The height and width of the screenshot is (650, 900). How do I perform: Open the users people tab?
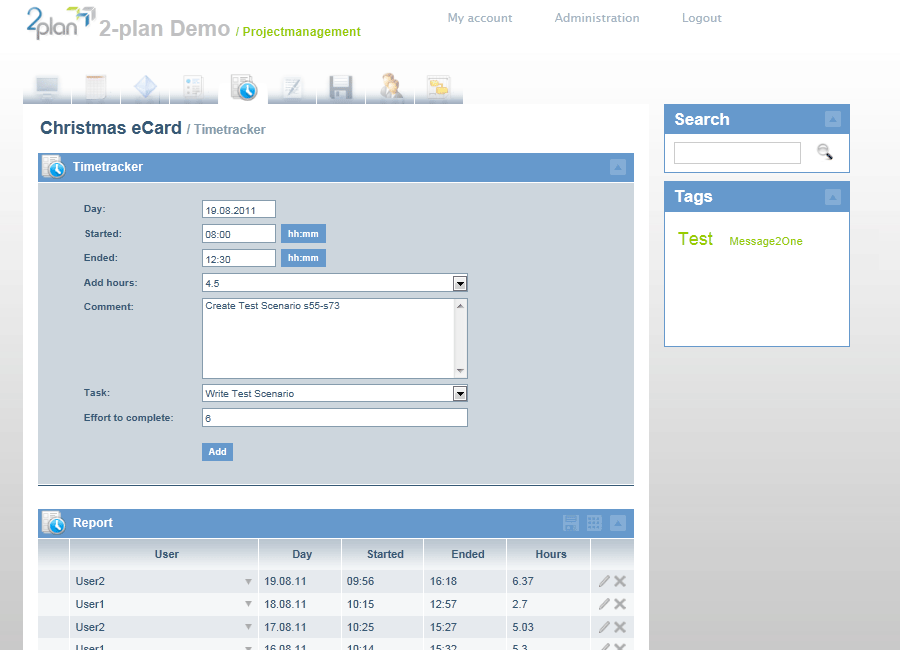point(390,88)
